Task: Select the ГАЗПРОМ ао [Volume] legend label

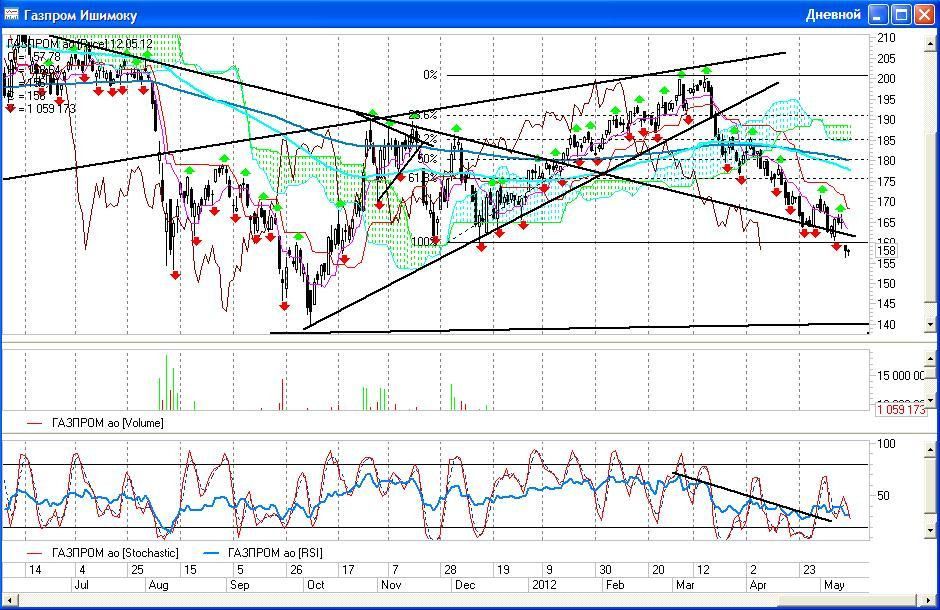Action: [x=107, y=423]
